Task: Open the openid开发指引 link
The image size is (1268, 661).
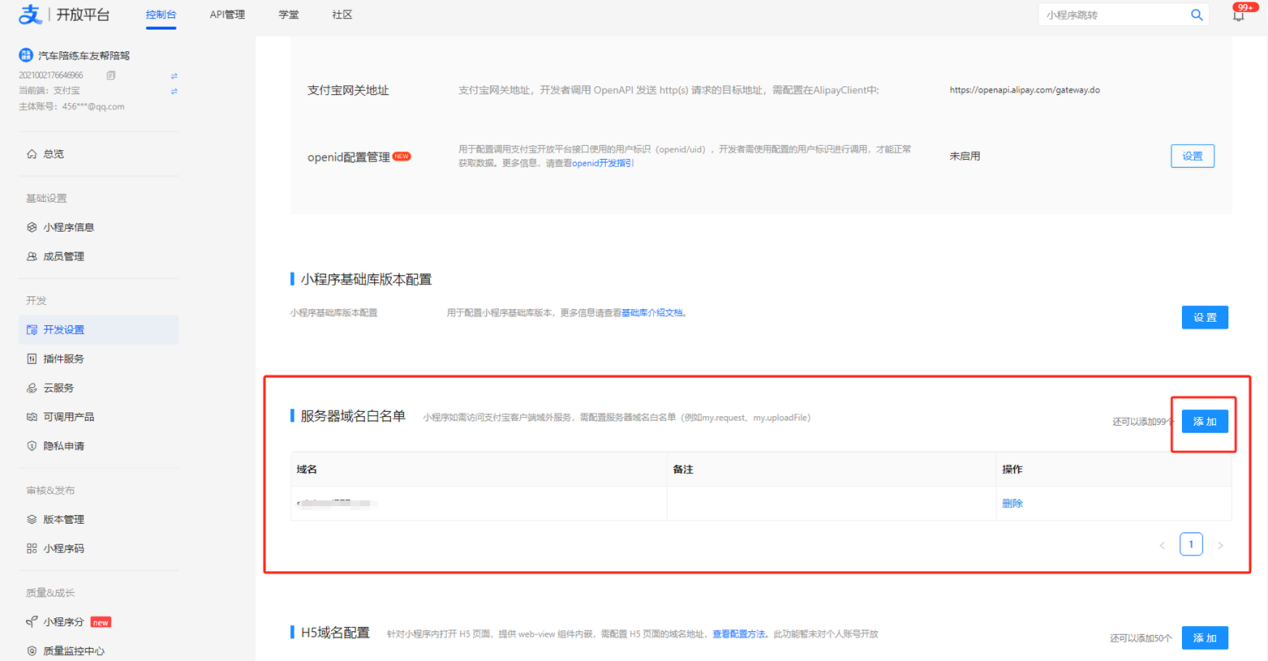Action: pos(602,163)
